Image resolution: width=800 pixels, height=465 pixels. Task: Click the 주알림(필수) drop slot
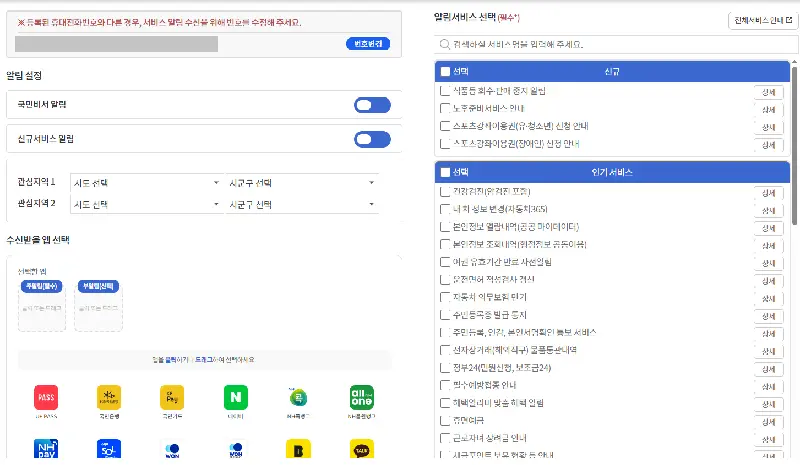point(42,305)
